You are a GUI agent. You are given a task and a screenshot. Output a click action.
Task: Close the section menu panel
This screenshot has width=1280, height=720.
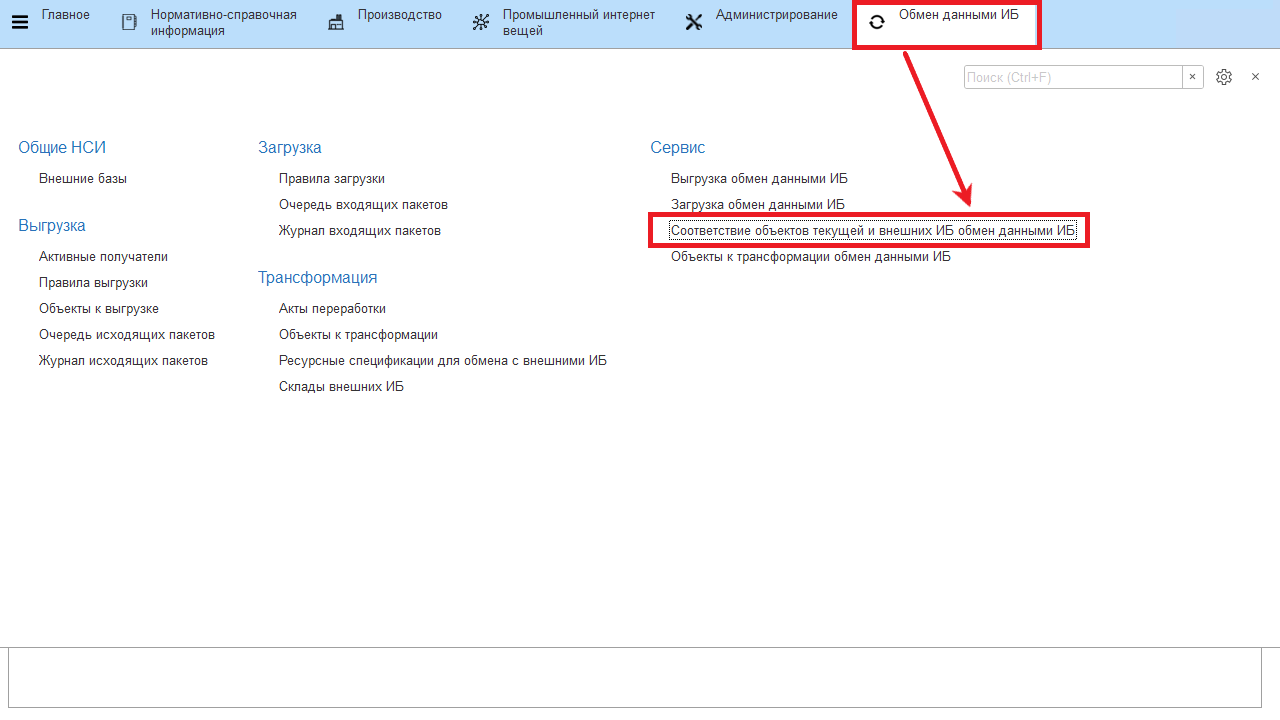1255,77
